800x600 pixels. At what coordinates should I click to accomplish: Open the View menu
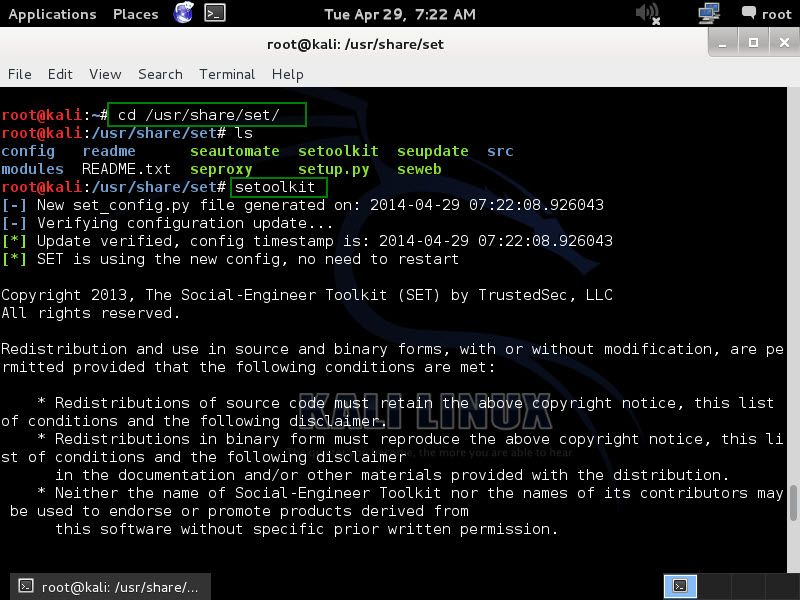(105, 74)
